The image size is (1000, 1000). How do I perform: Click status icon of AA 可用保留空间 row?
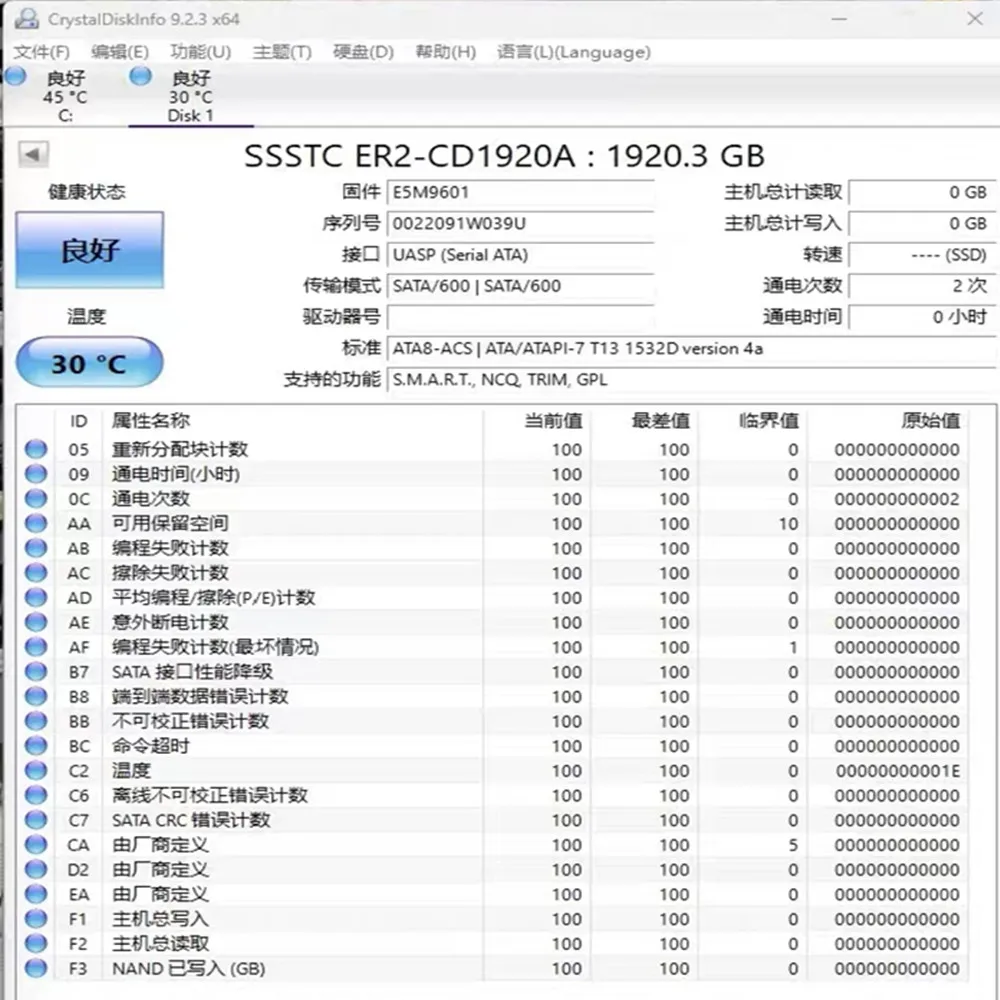click(x=36, y=524)
